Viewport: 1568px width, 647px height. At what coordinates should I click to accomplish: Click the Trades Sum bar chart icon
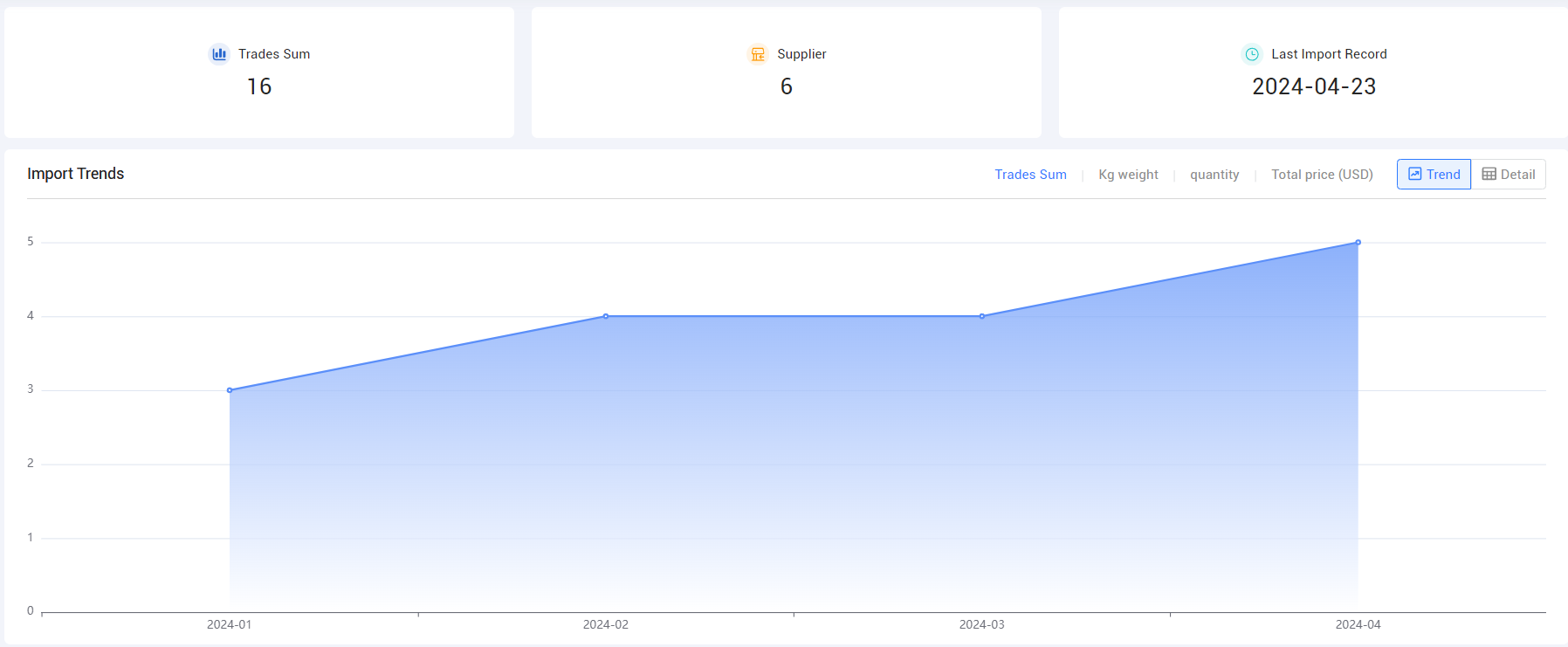point(219,54)
